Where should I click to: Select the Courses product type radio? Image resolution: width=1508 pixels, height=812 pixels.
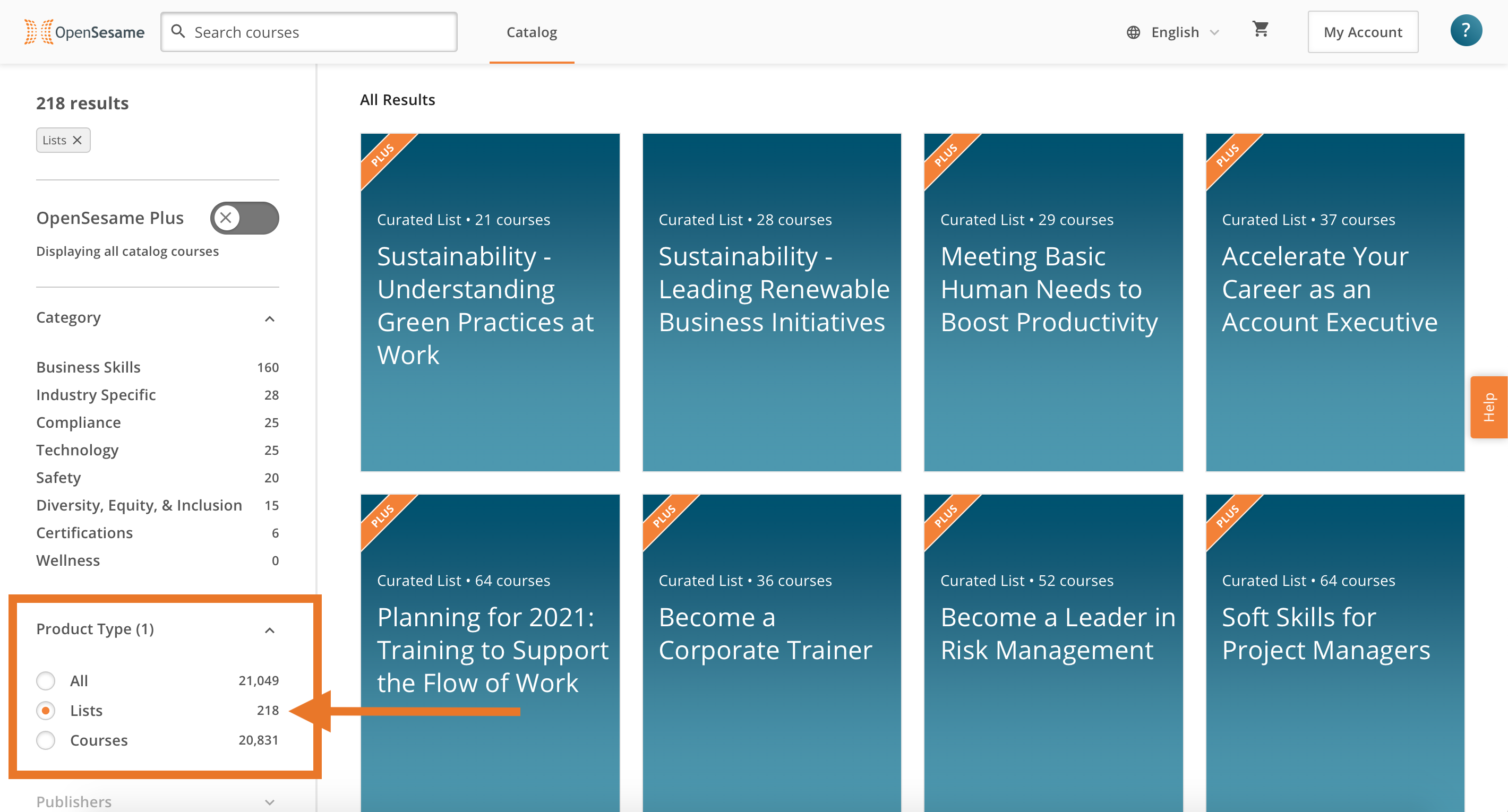click(46, 740)
